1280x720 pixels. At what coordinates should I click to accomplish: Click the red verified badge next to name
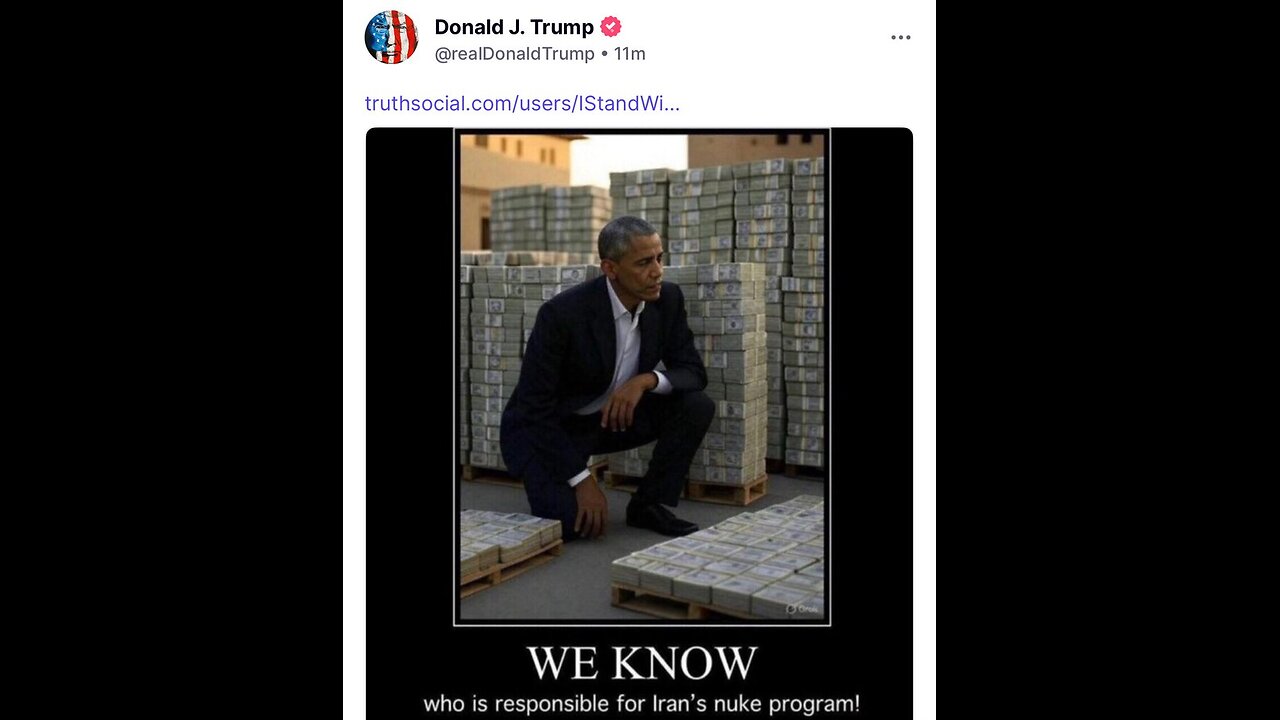tap(610, 27)
